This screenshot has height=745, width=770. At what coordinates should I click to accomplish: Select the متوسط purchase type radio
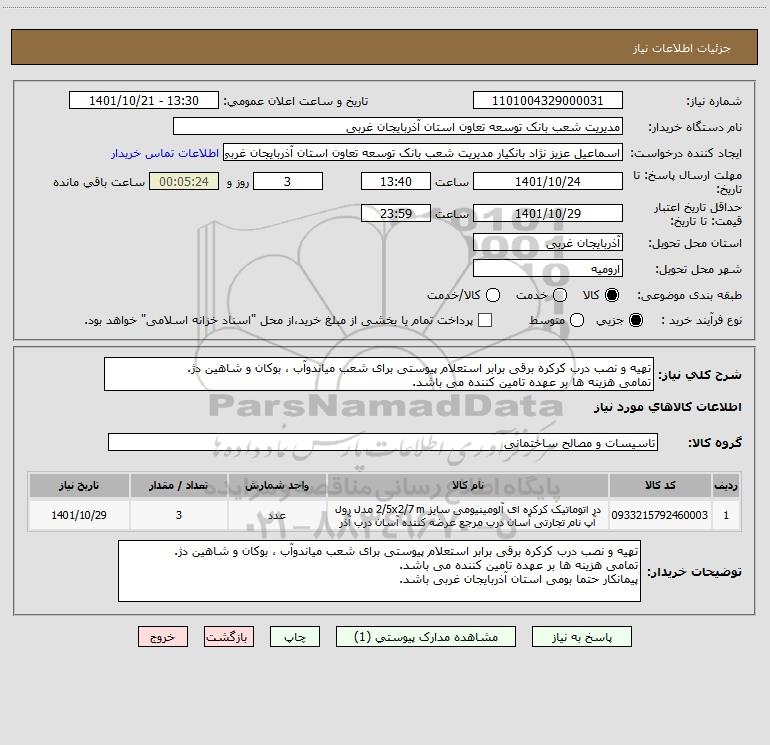pyautogui.click(x=577, y=320)
